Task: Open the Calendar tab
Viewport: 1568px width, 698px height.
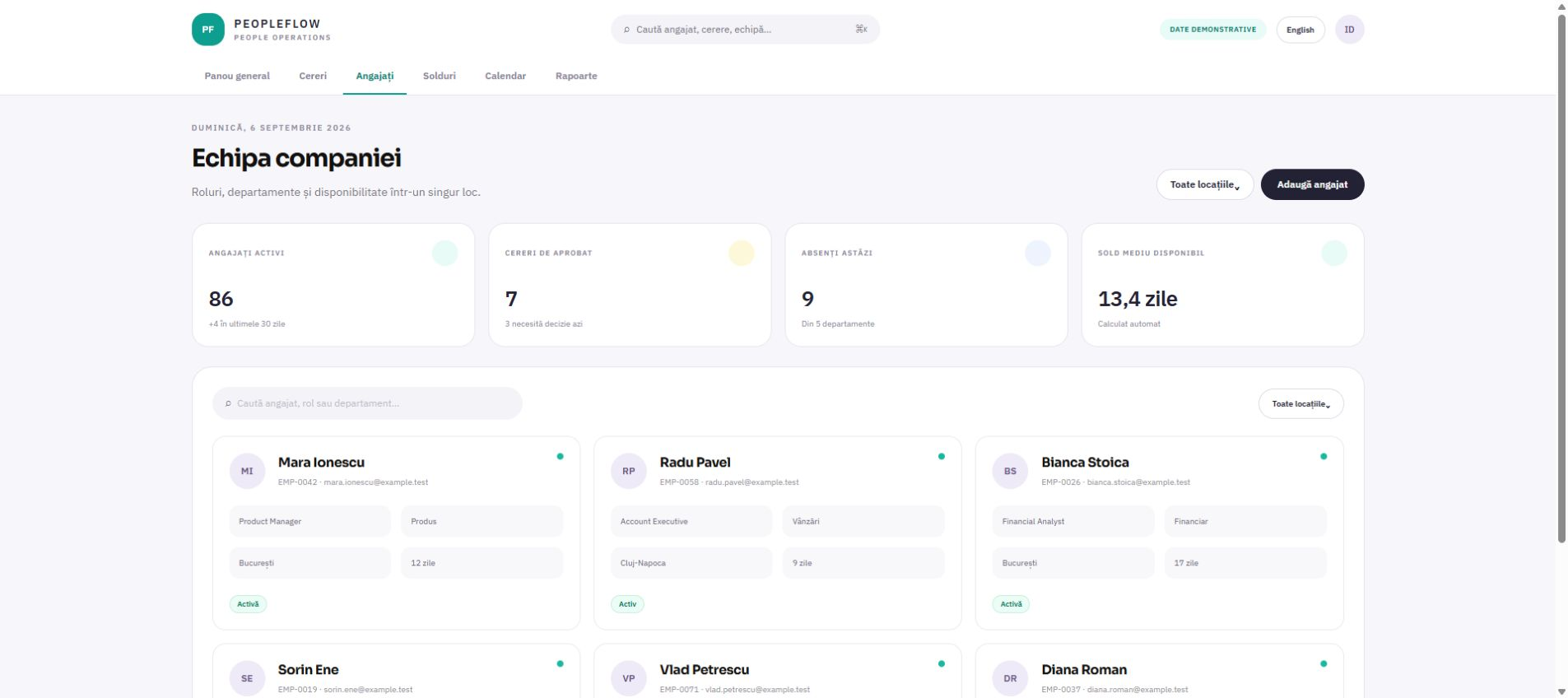Action: point(505,76)
